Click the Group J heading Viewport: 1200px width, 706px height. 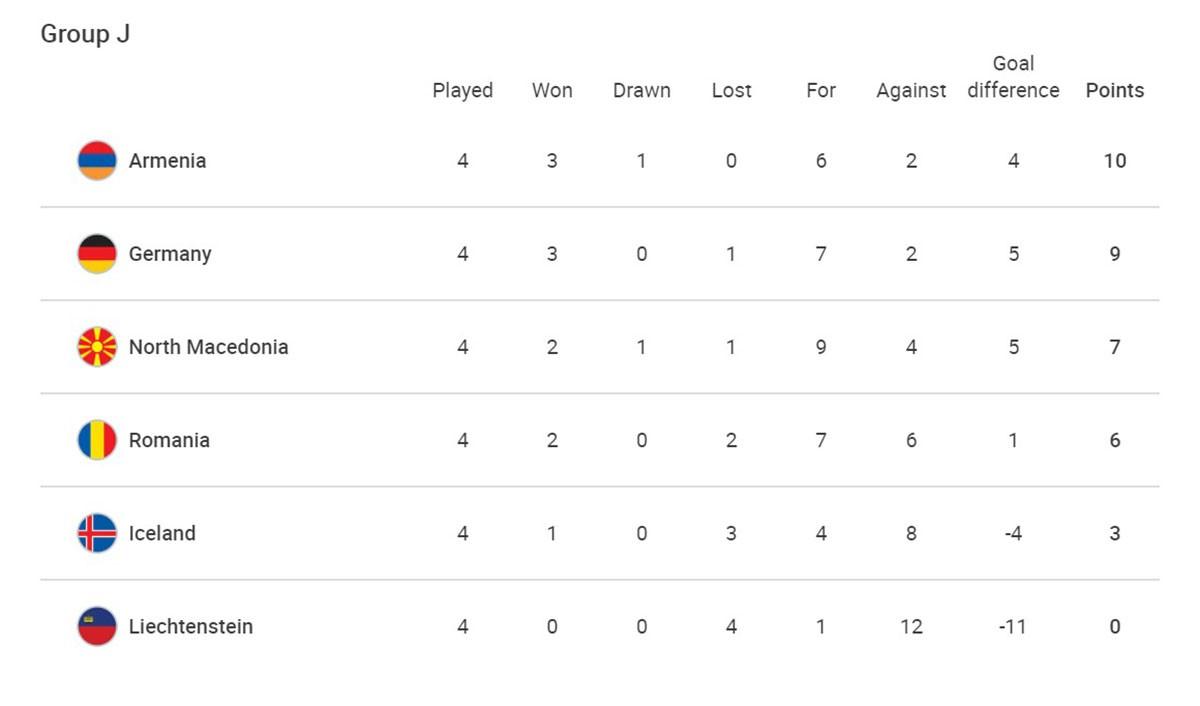(x=85, y=34)
